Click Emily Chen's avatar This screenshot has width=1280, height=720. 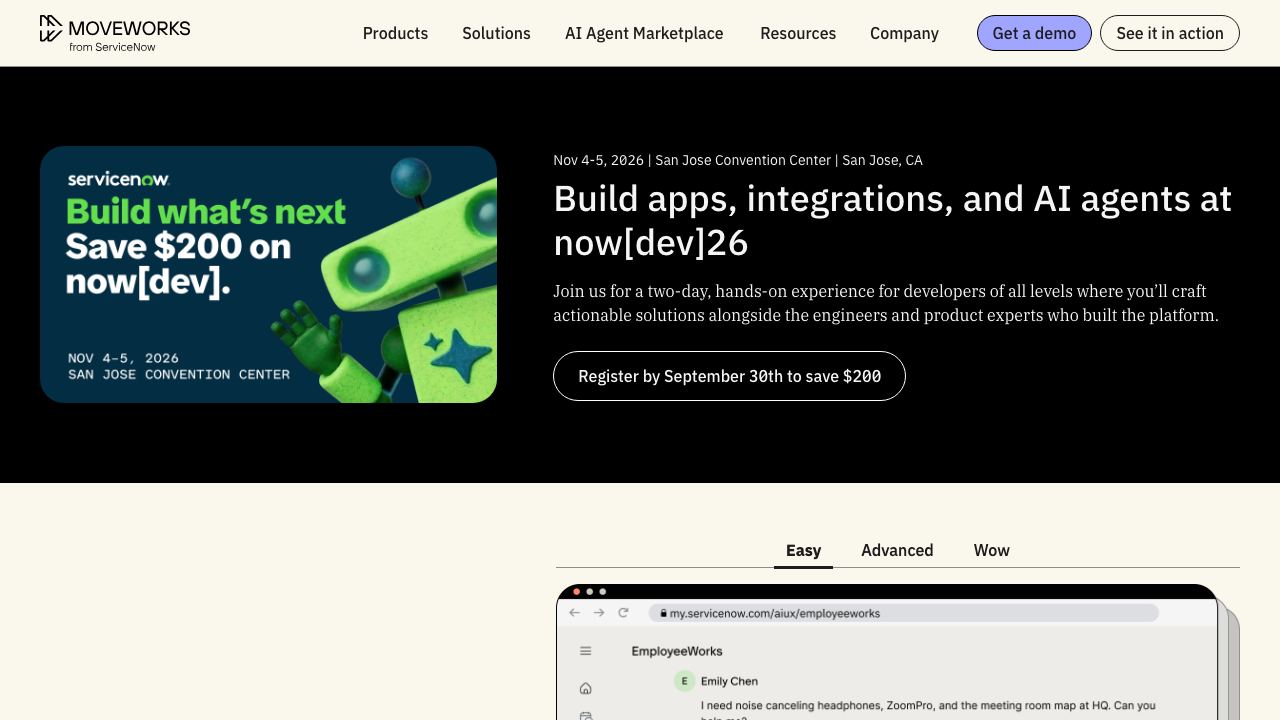click(684, 681)
